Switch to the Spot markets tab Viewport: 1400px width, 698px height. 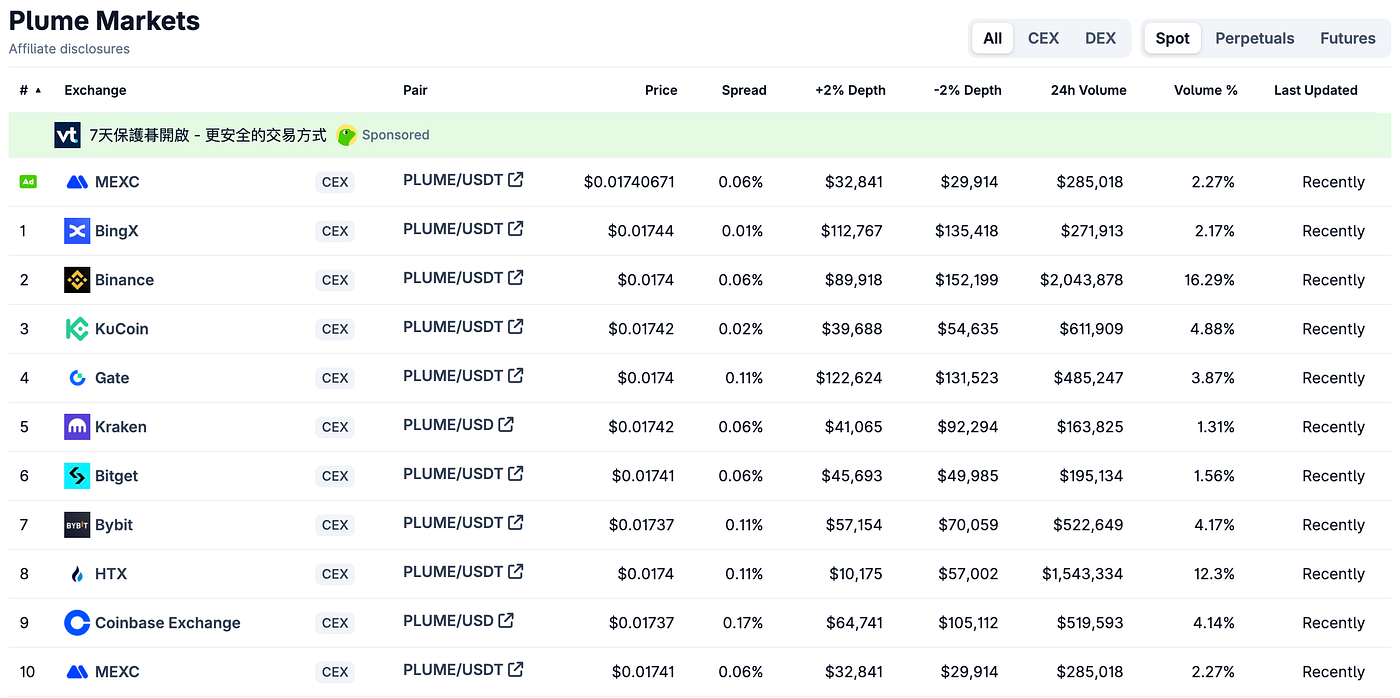click(x=1172, y=38)
